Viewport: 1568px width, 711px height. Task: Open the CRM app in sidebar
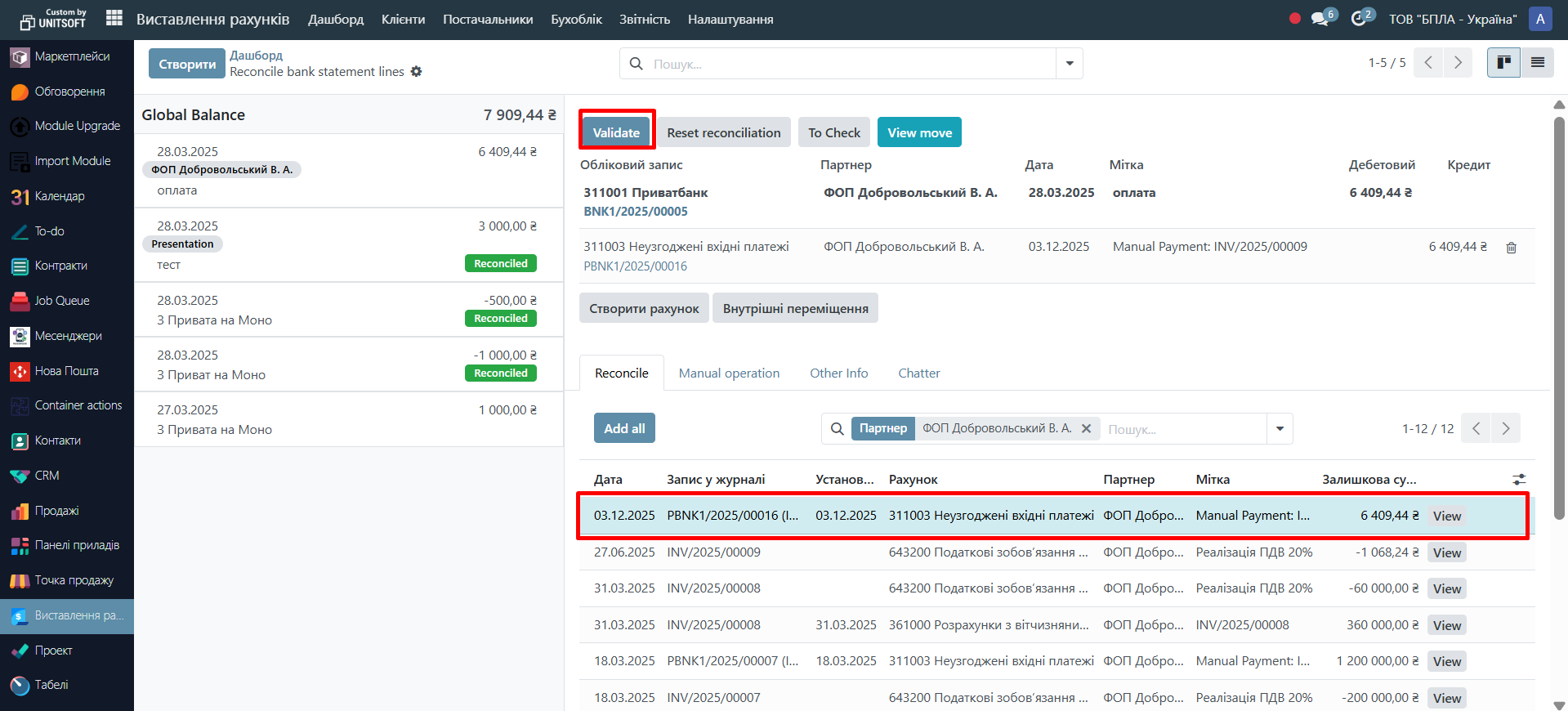coord(47,476)
